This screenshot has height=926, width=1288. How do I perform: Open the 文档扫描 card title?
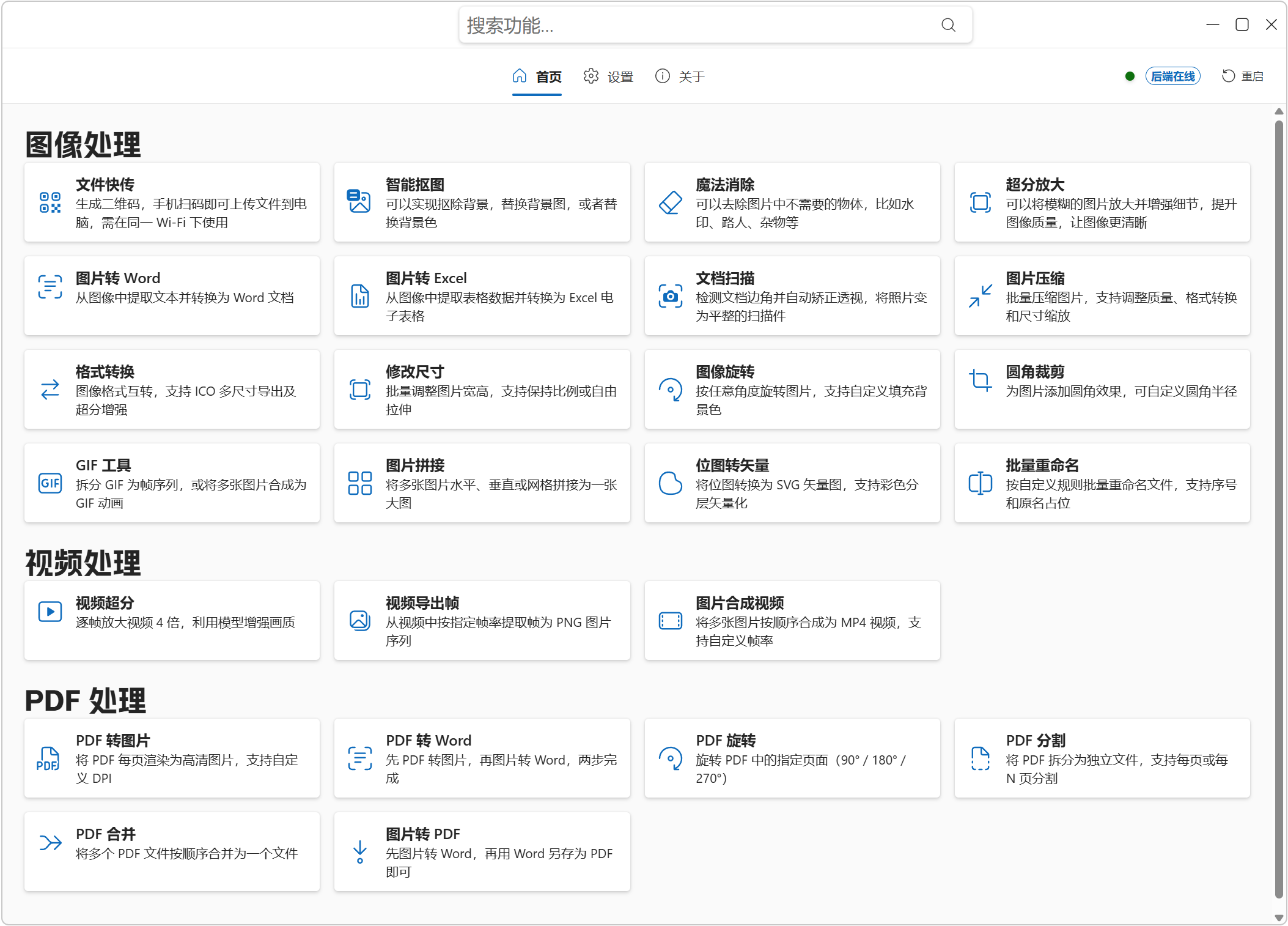[x=725, y=278]
